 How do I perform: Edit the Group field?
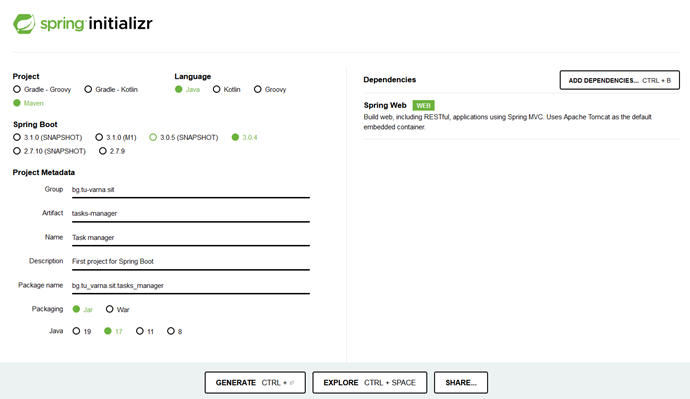191,190
